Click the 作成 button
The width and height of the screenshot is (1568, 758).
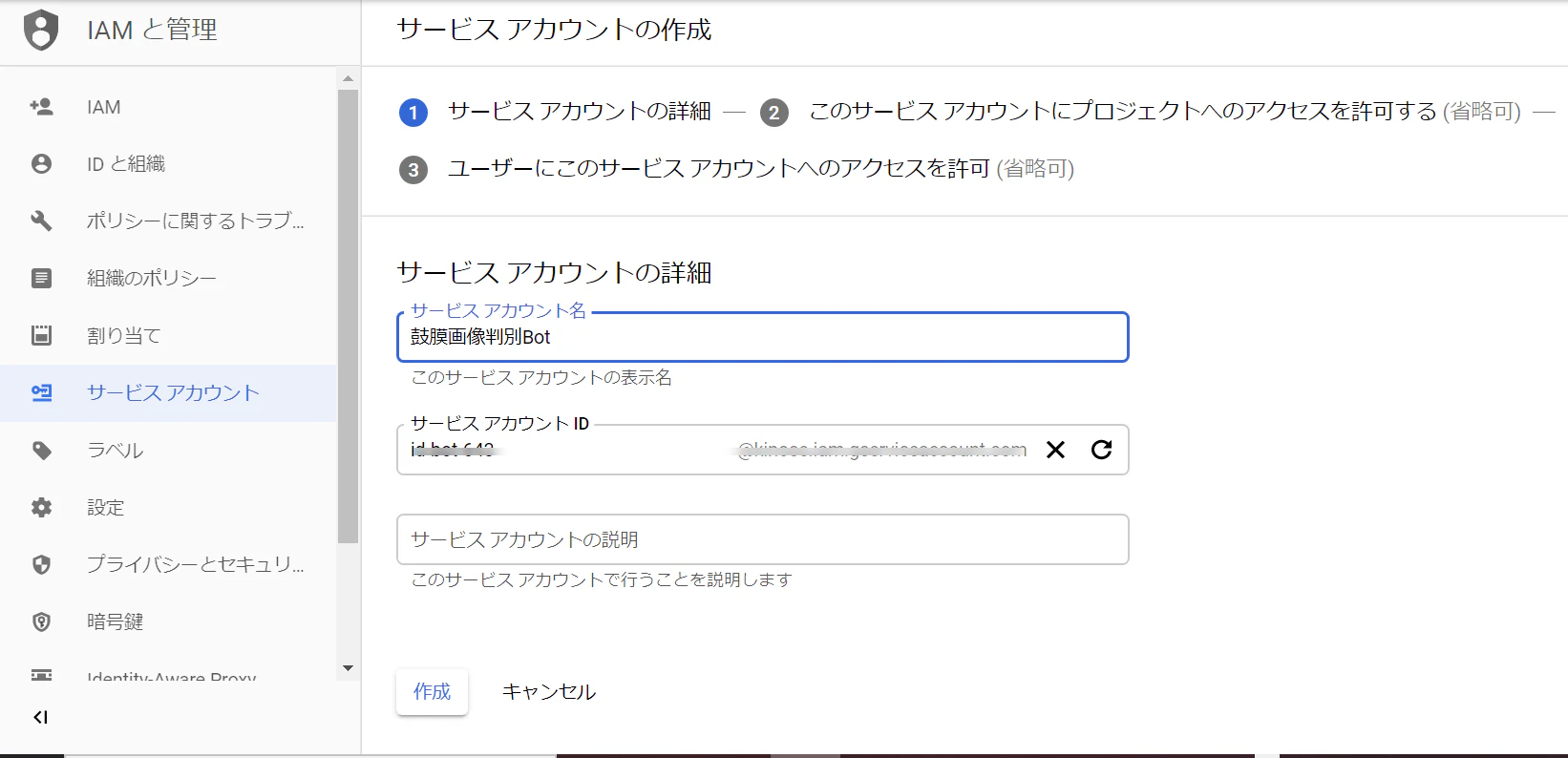tap(432, 691)
